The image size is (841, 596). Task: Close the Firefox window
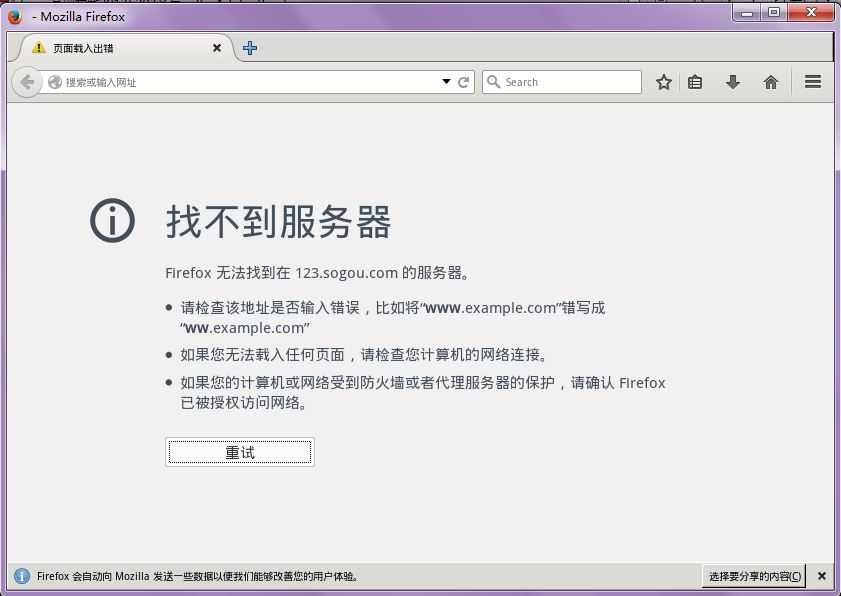coord(812,12)
